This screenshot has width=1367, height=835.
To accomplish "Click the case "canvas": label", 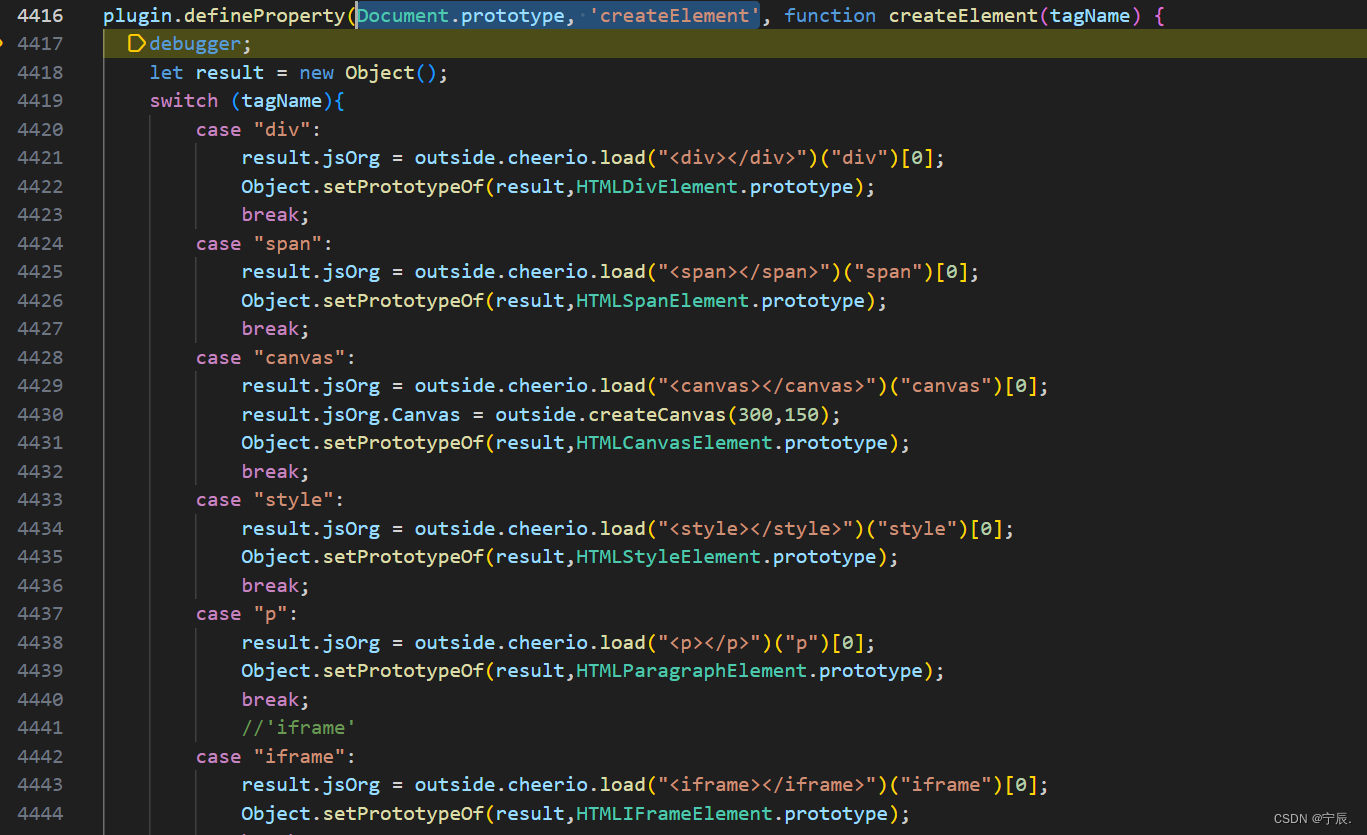I will (x=276, y=358).
